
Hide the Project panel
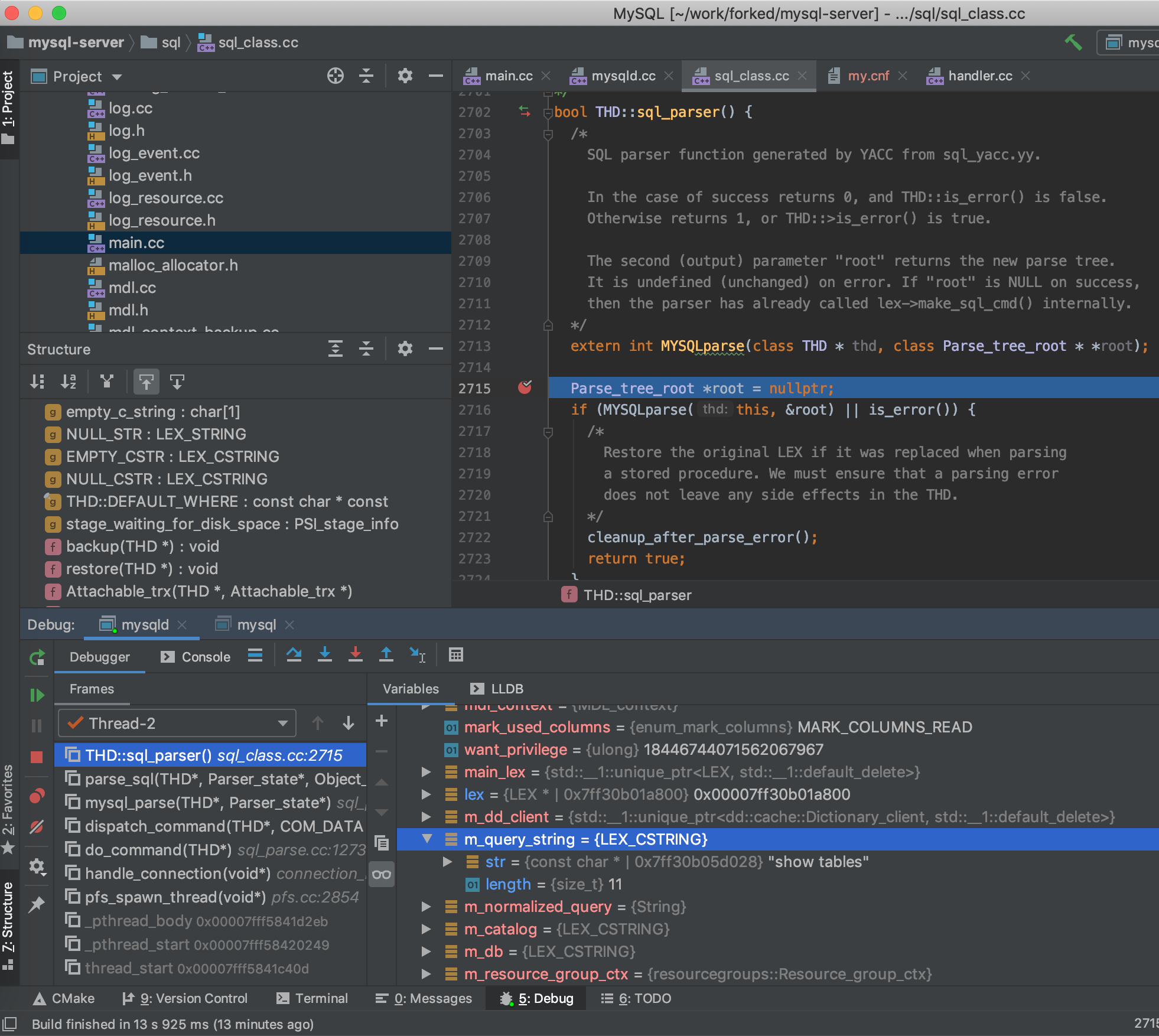436,76
